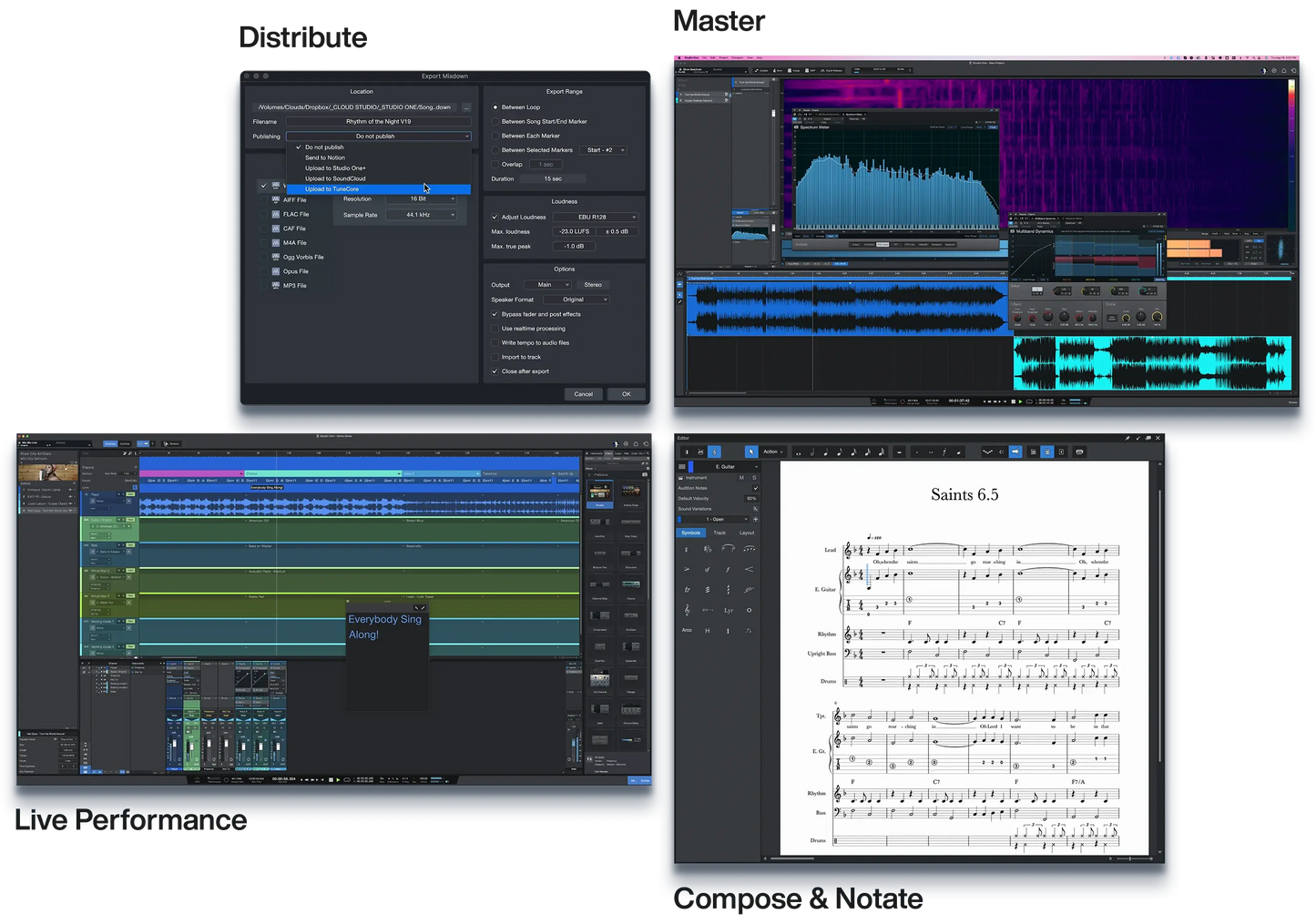Screen dimensions: 1316x924
Task: Open the Start - #2 markers dropdown
Action: click(x=603, y=150)
